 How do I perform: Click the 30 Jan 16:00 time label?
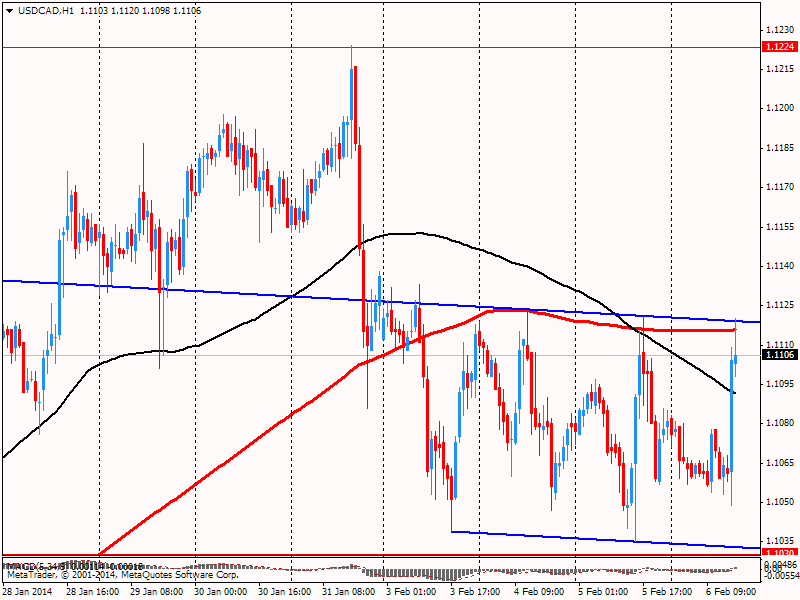coord(285,592)
